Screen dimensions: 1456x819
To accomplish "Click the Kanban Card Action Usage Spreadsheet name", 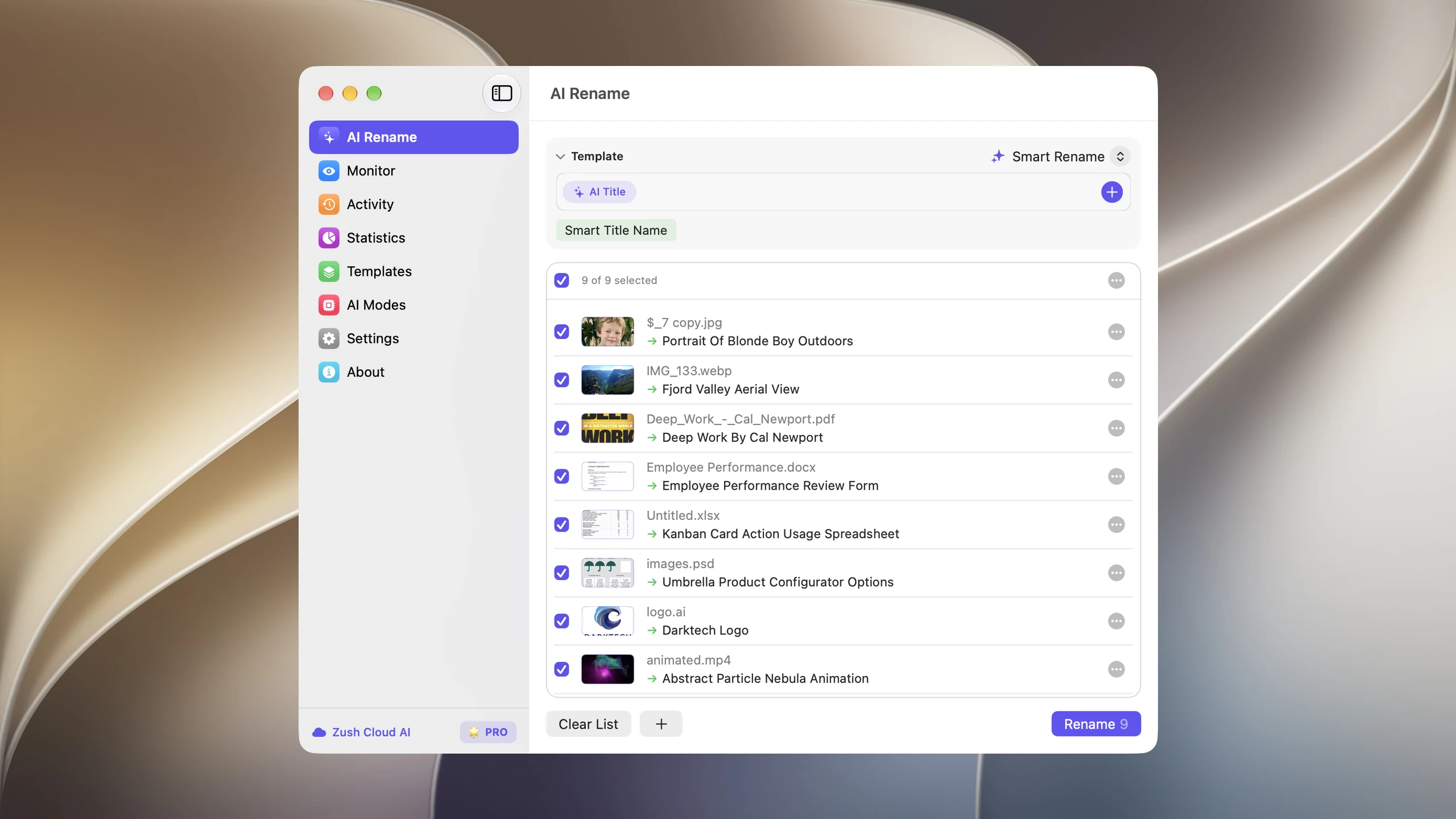I will tap(780, 533).
